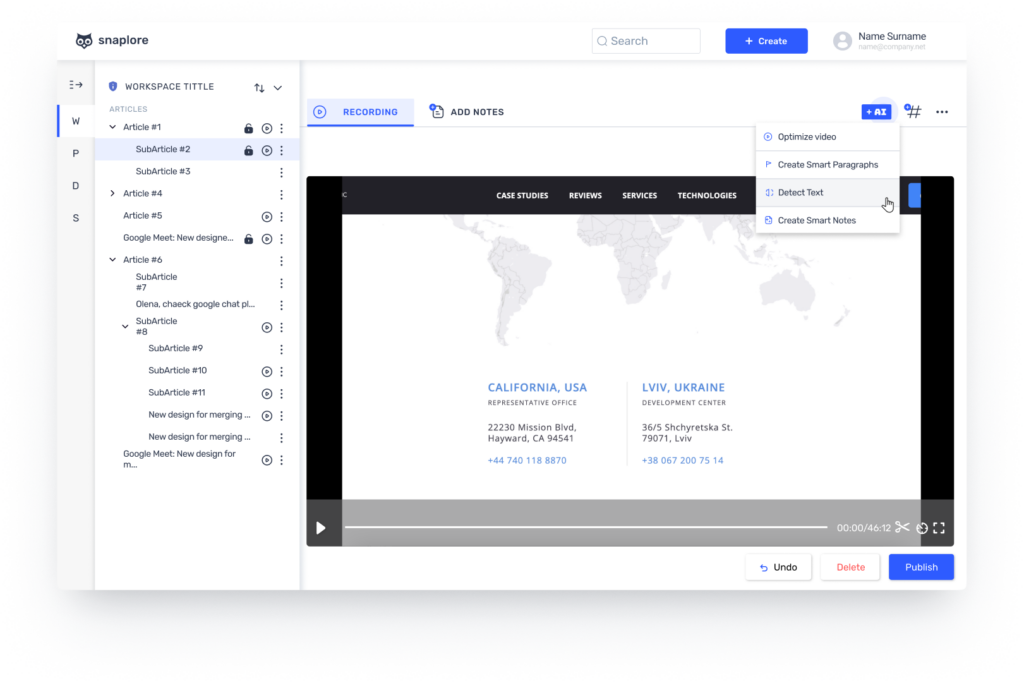Expand the Article #4 tree node

pyautogui.click(x=112, y=193)
